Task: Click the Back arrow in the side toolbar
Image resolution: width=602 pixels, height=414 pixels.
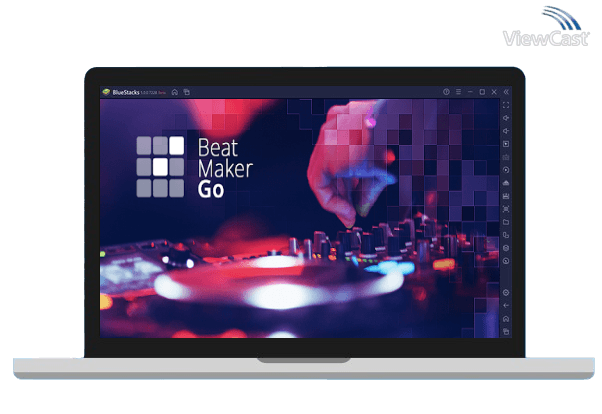Action: [506, 306]
